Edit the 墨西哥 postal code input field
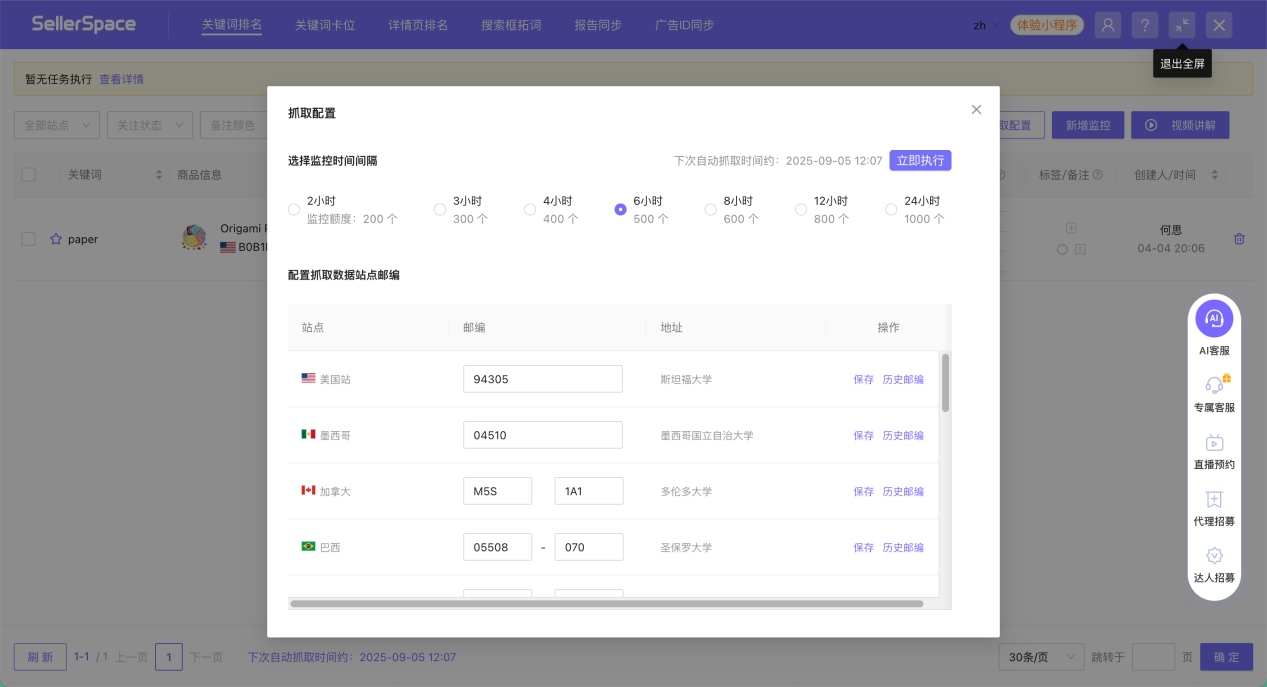This screenshot has height=687, width=1267. [541, 434]
